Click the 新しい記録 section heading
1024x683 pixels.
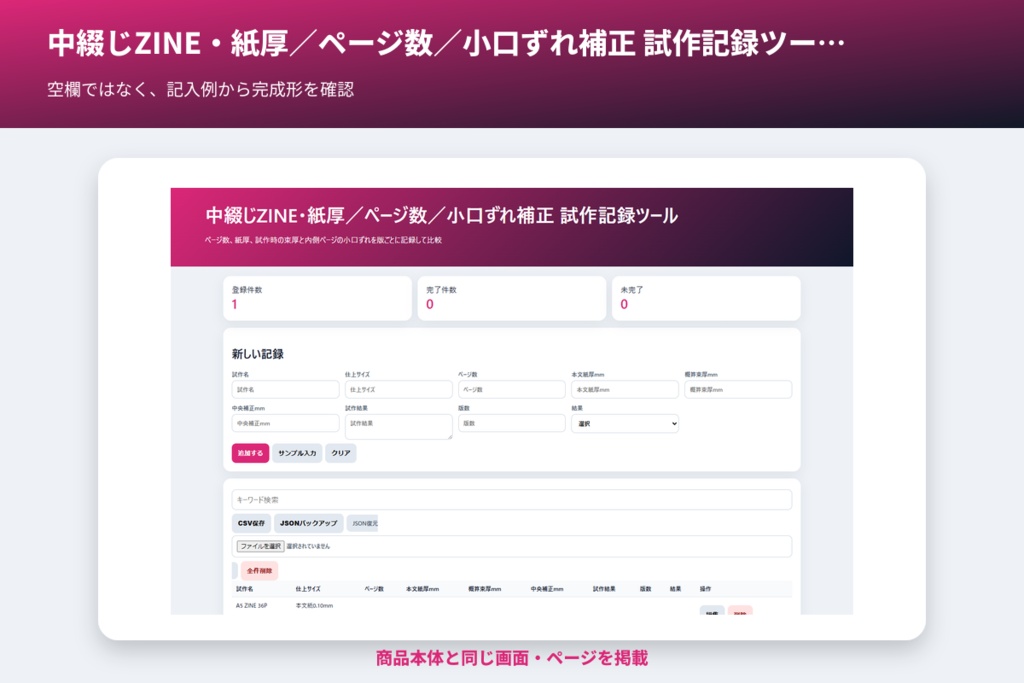pos(258,354)
